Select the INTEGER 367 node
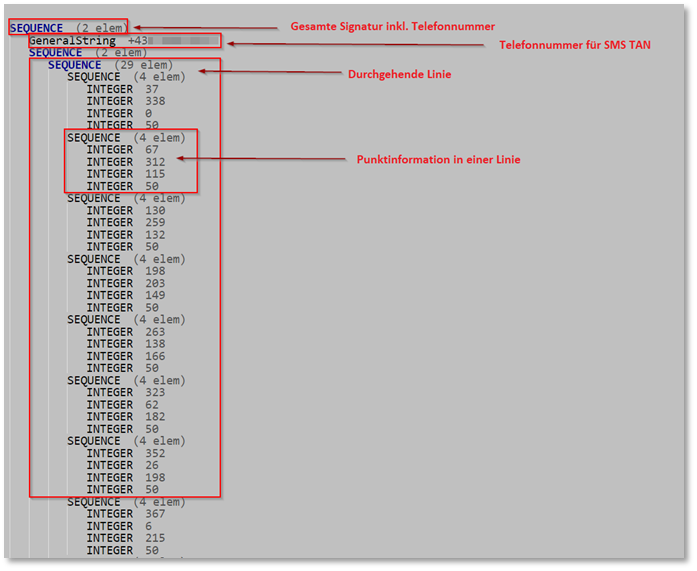Viewport: 697px width, 571px height. pos(125,514)
